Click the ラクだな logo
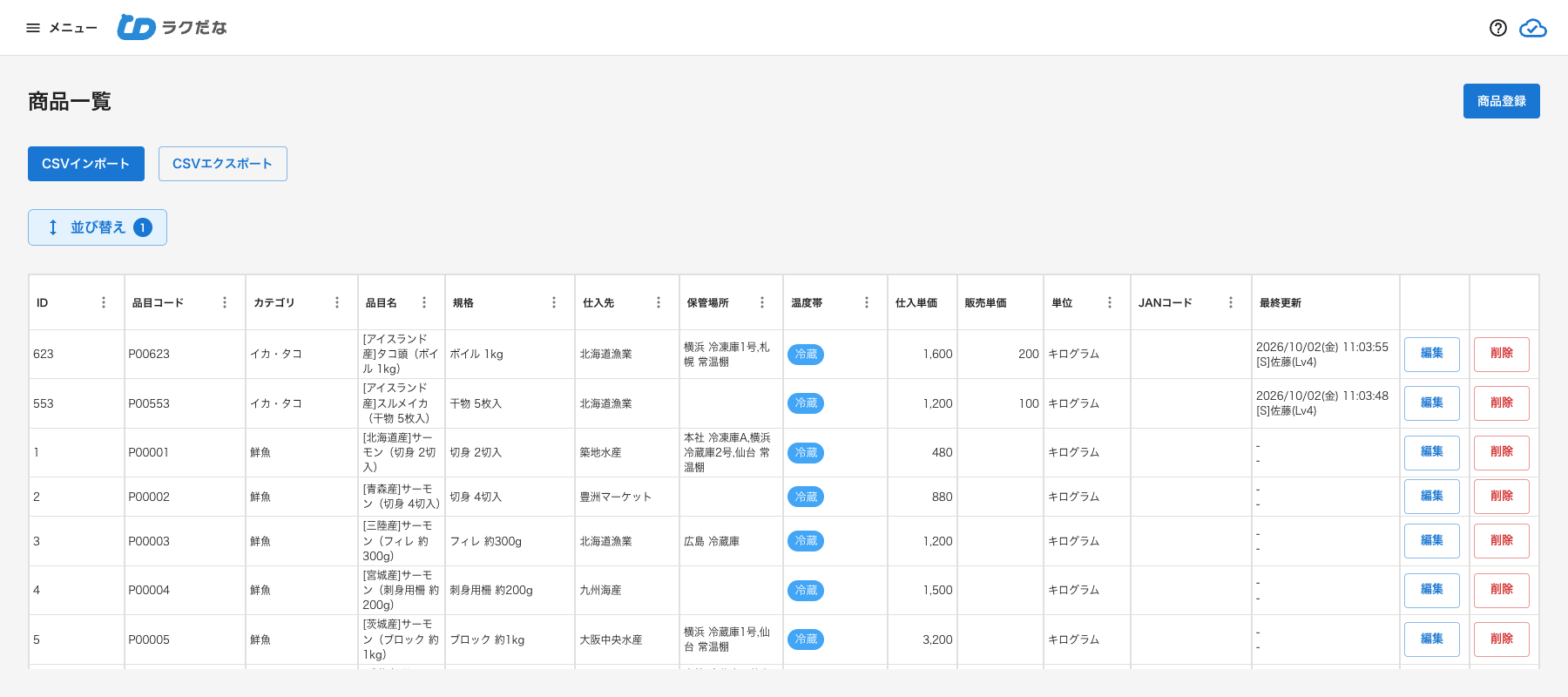The width and height of the screenshot is (1568, 697). click(172, 28)
